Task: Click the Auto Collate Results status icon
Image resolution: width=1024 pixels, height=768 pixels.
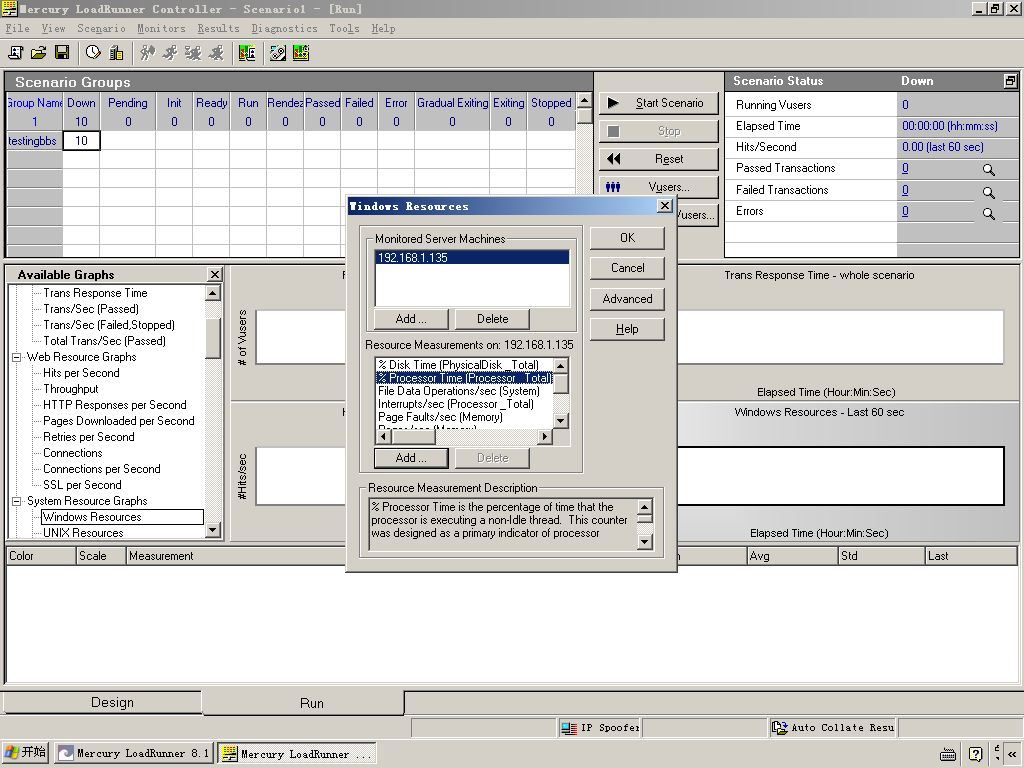Action: tap(779, 728)
